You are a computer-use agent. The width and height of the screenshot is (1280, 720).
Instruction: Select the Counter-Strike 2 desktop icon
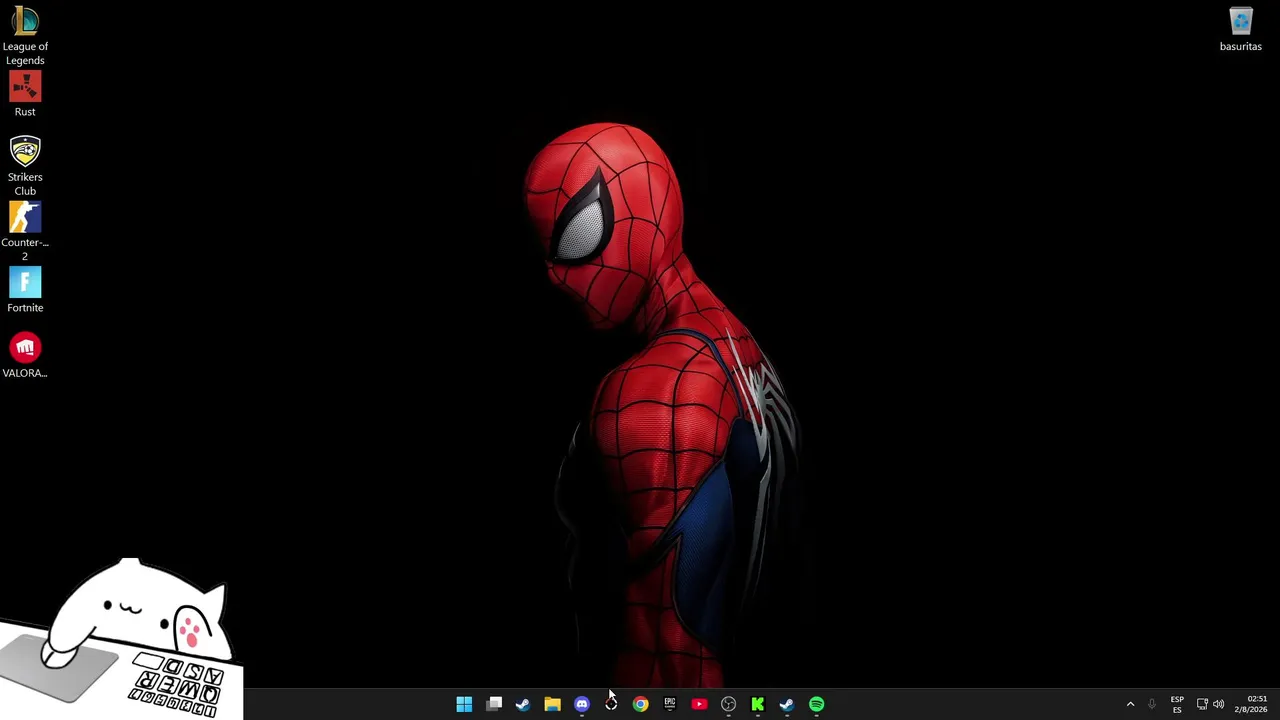(25, 231)
